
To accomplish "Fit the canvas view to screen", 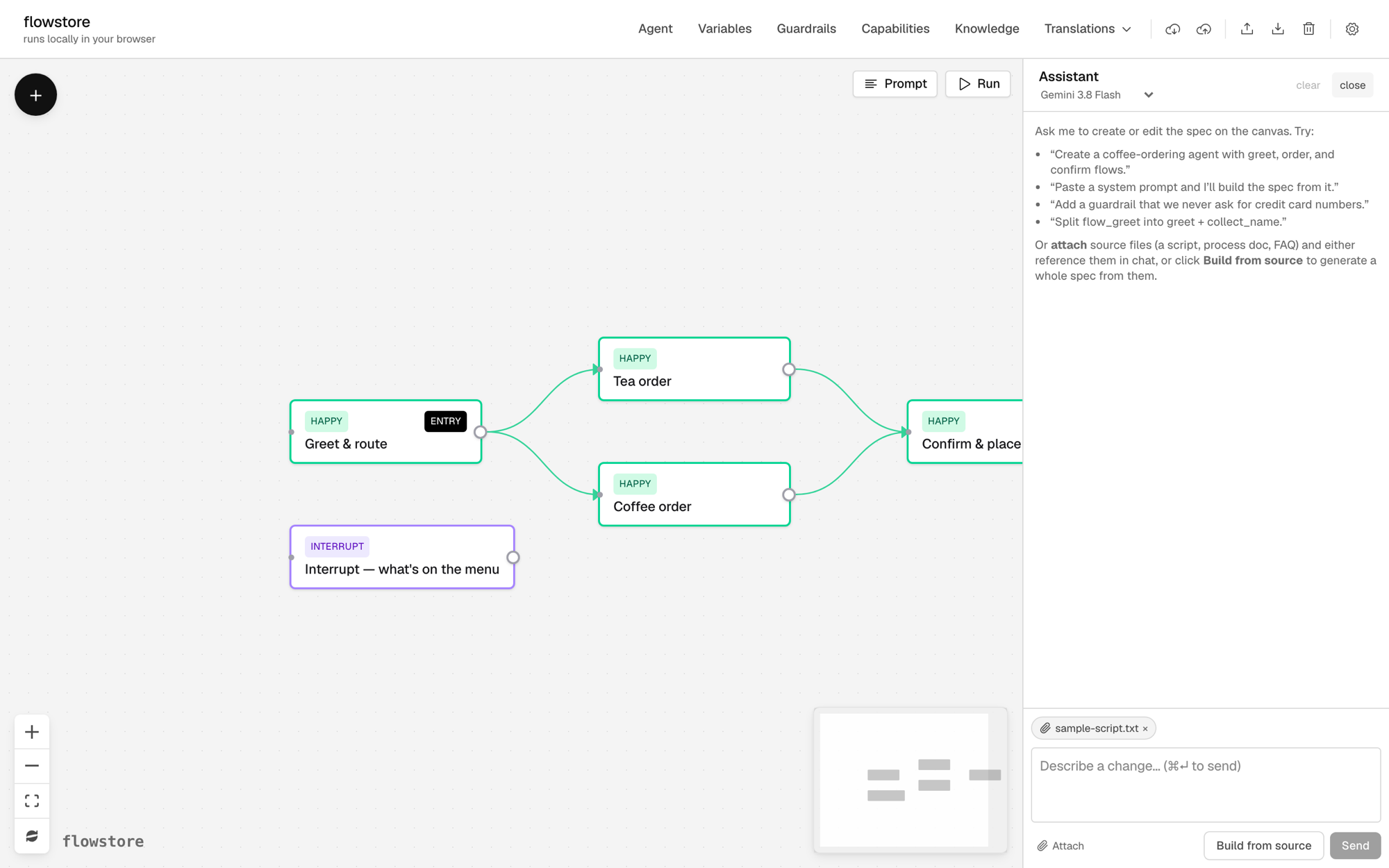I will pyautogui.click(x=32, y=801).
